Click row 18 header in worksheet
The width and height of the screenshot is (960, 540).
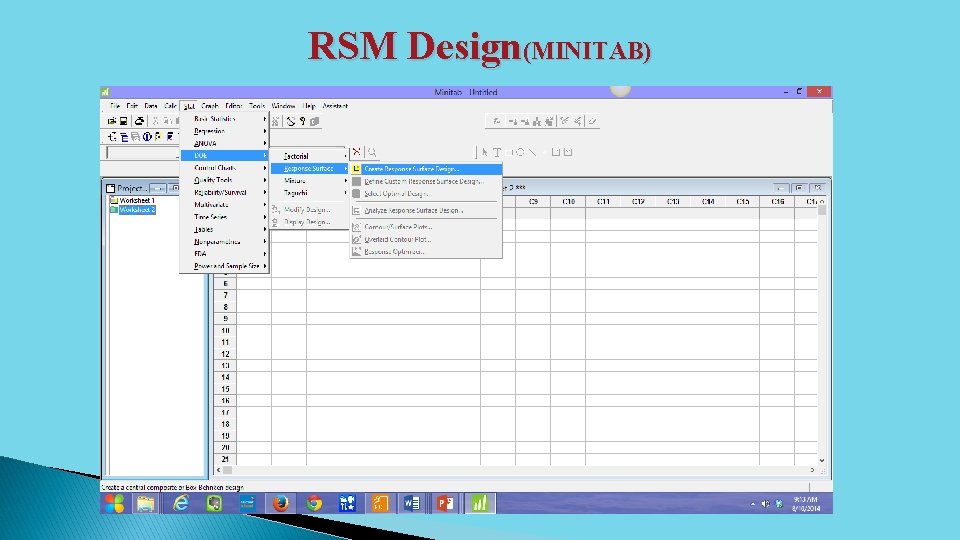pyautogui.click(x=225, y=424)
